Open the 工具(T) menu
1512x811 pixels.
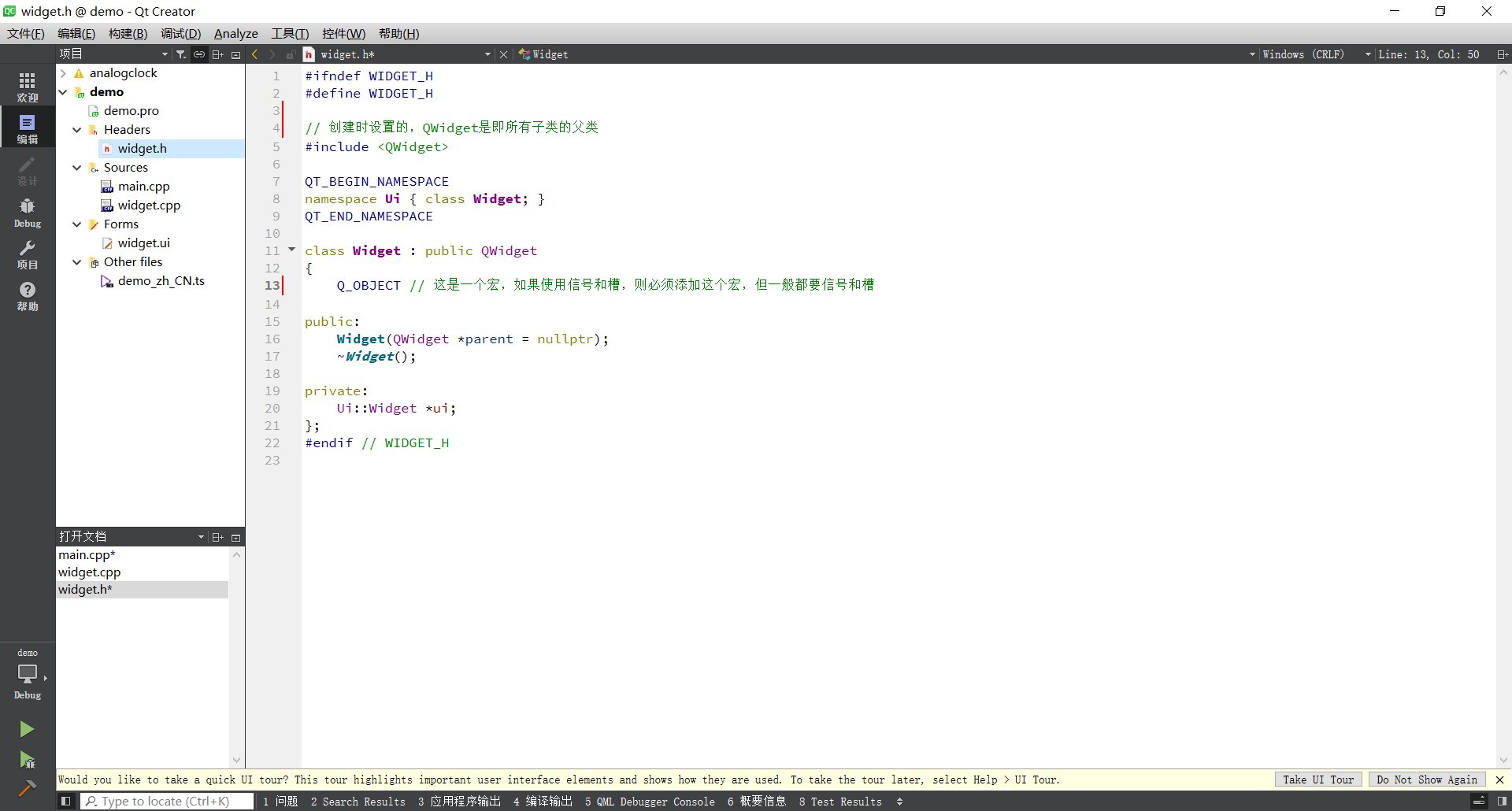(x=290, y=33)
